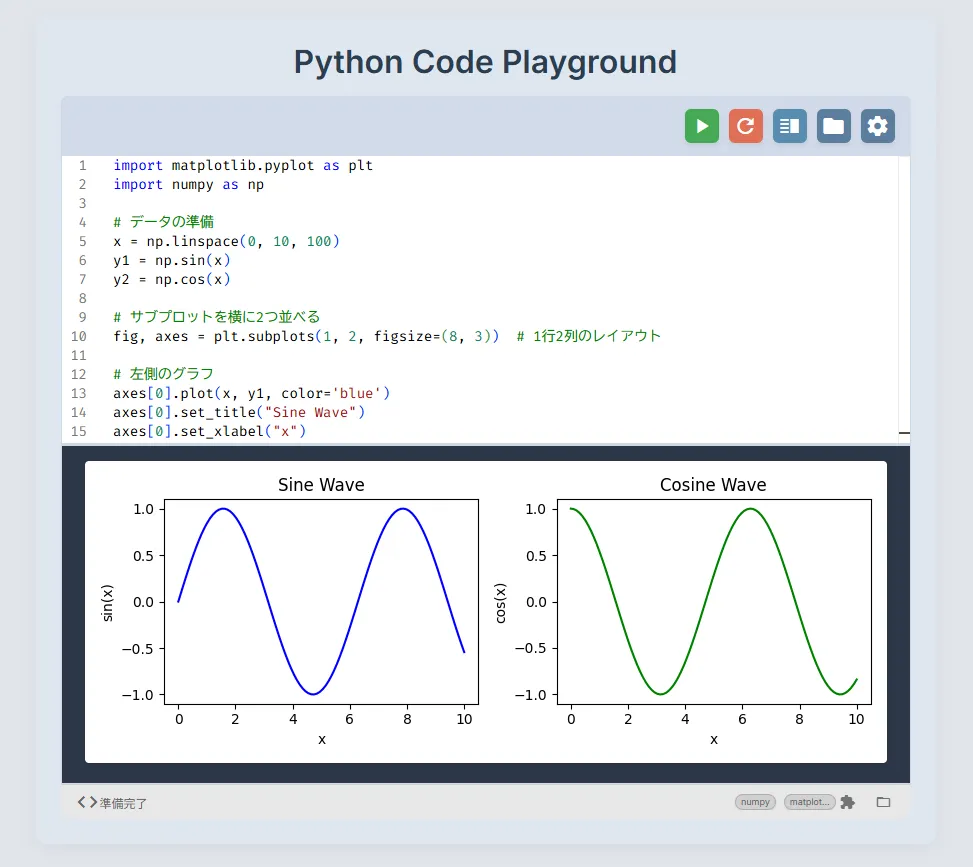This screenshot has height=867, width=973.
Task: Reset the code using the orange reload icon
Action: 745,126
